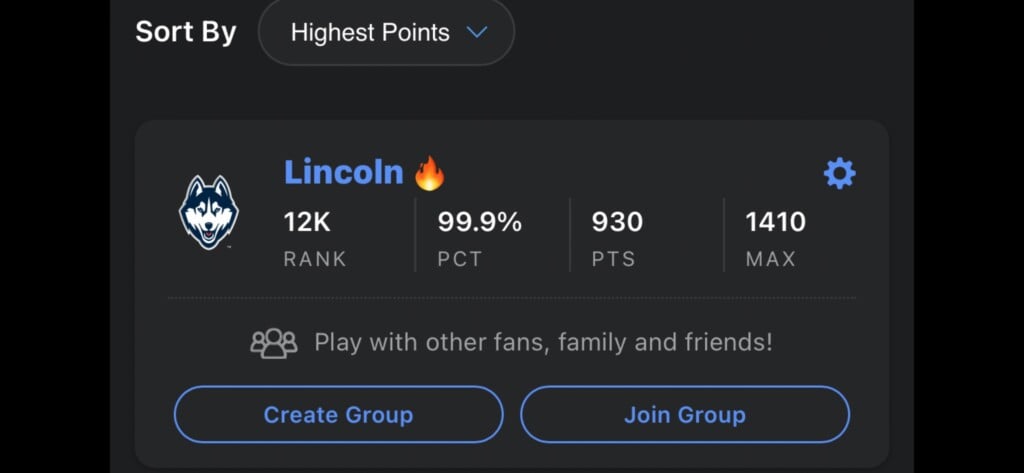Select the 930 PTS stat
The image size is (1024, 473).
point(617,223)
